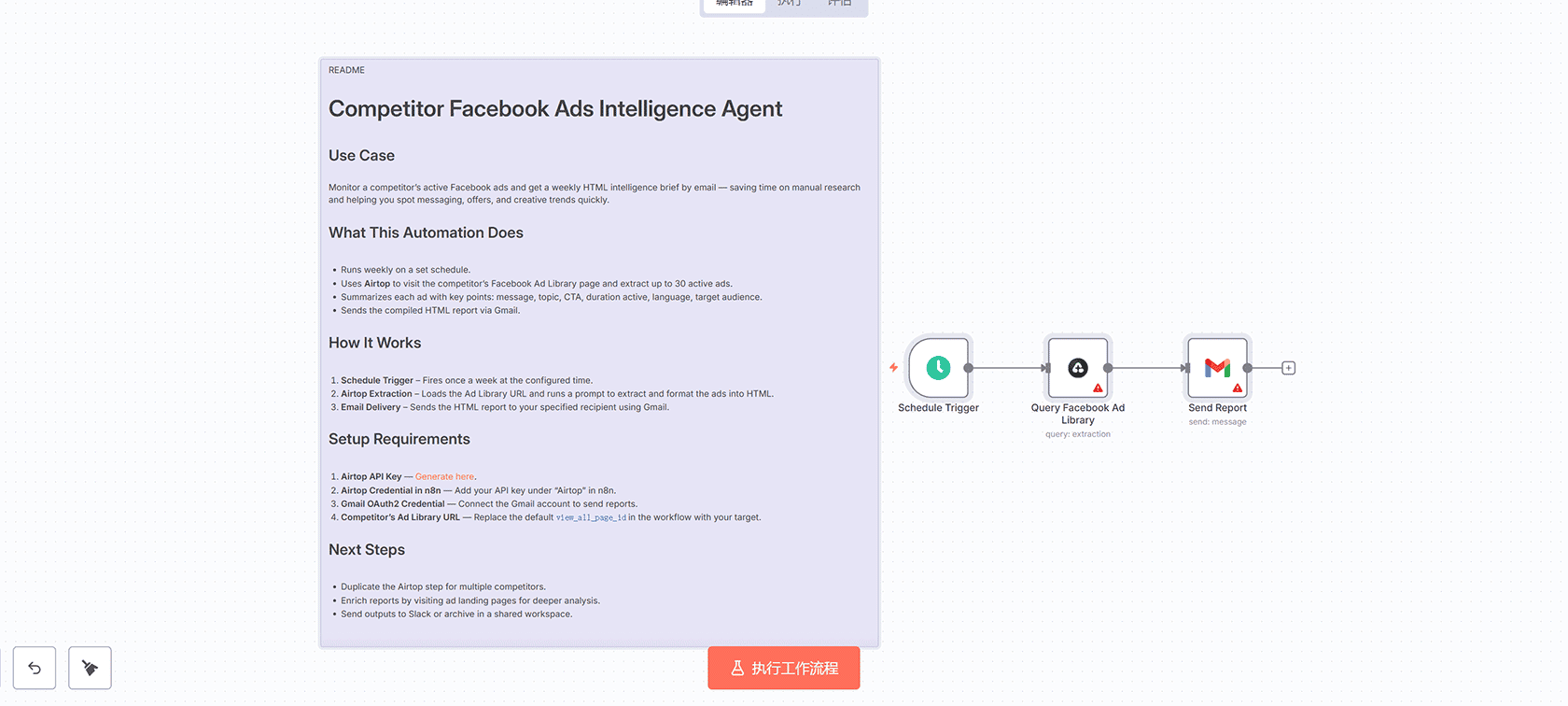
Task: Select the README sticky note heading
Action: point(555,109)
